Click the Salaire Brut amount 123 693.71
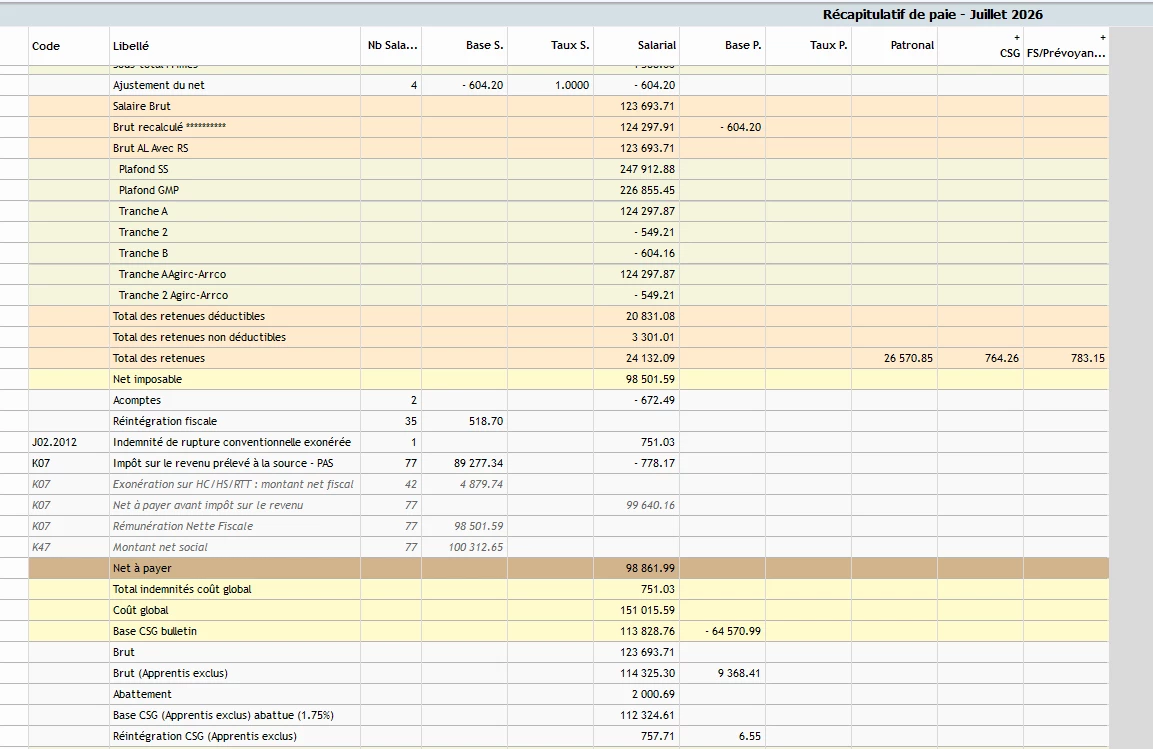The width and height of the screenshot is (1153, 749). (647, 106)
